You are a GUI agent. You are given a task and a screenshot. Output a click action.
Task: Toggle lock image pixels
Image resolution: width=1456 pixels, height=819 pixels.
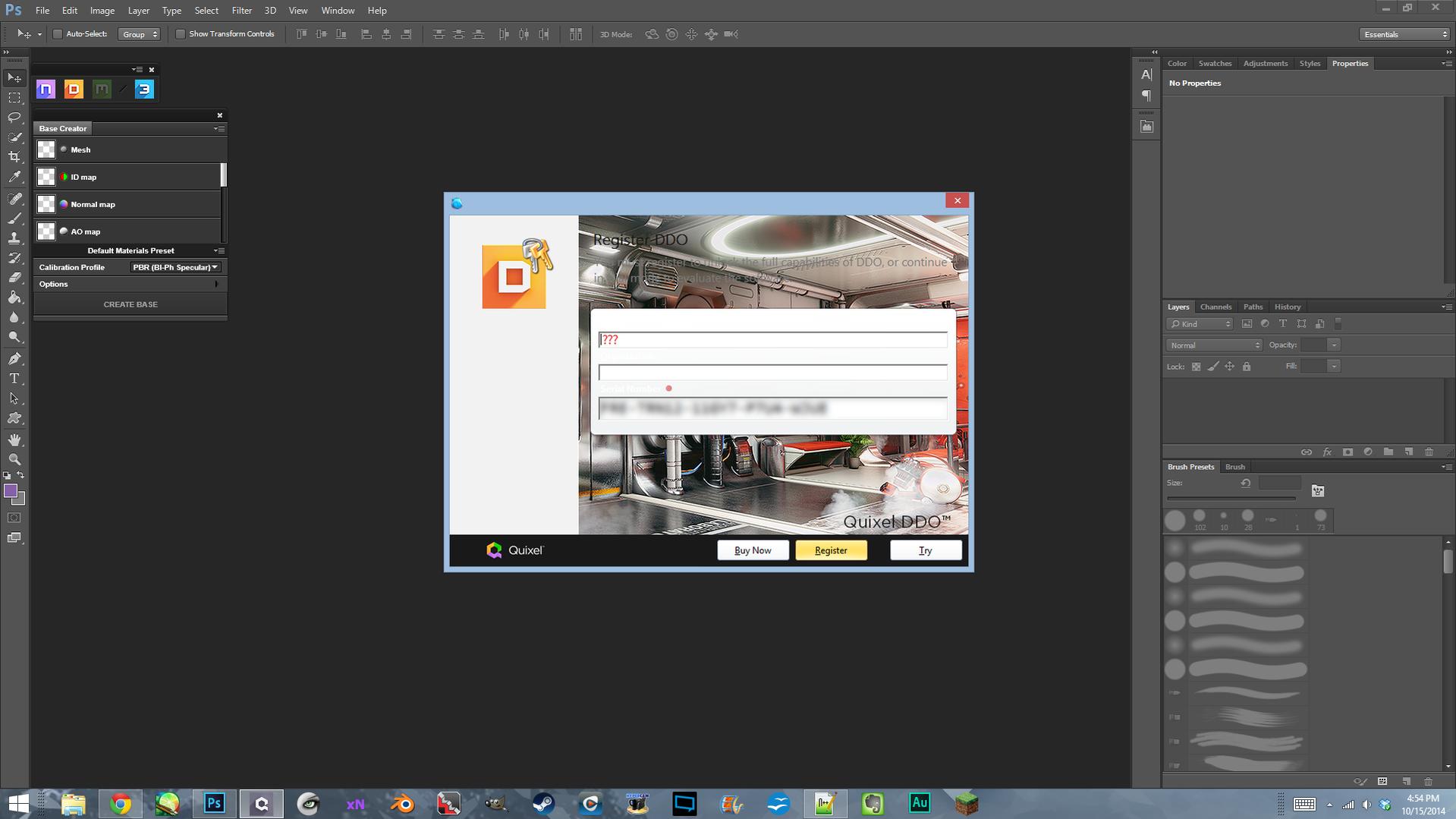[x=1213, y=367]
